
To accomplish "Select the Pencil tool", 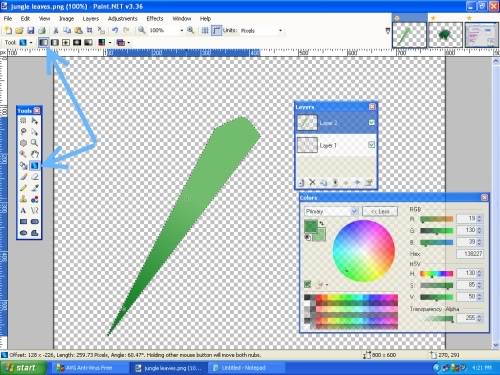I will pos(23,188).
